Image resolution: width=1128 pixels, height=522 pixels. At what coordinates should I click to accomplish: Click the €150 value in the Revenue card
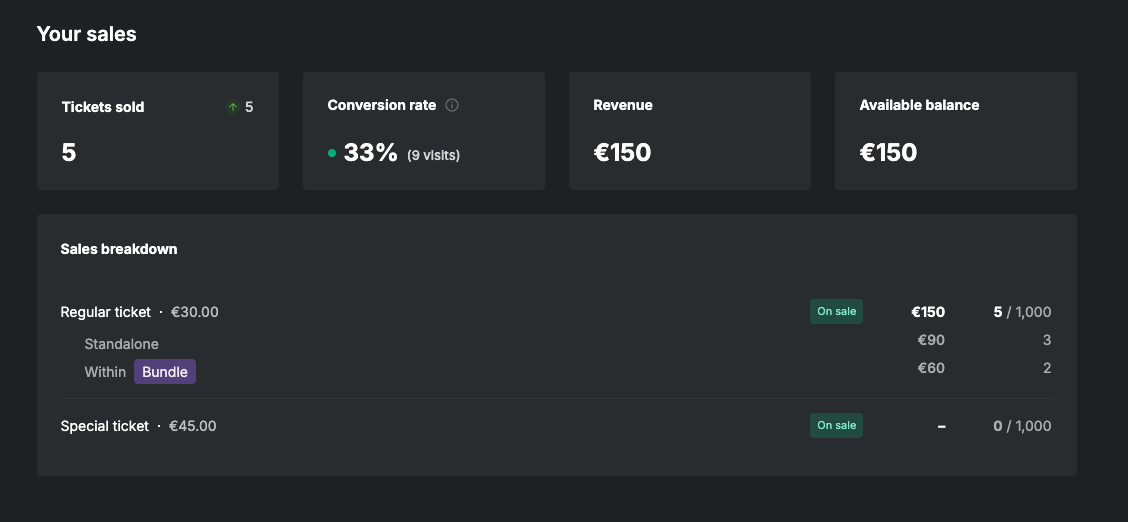click(x=622, y=152)
